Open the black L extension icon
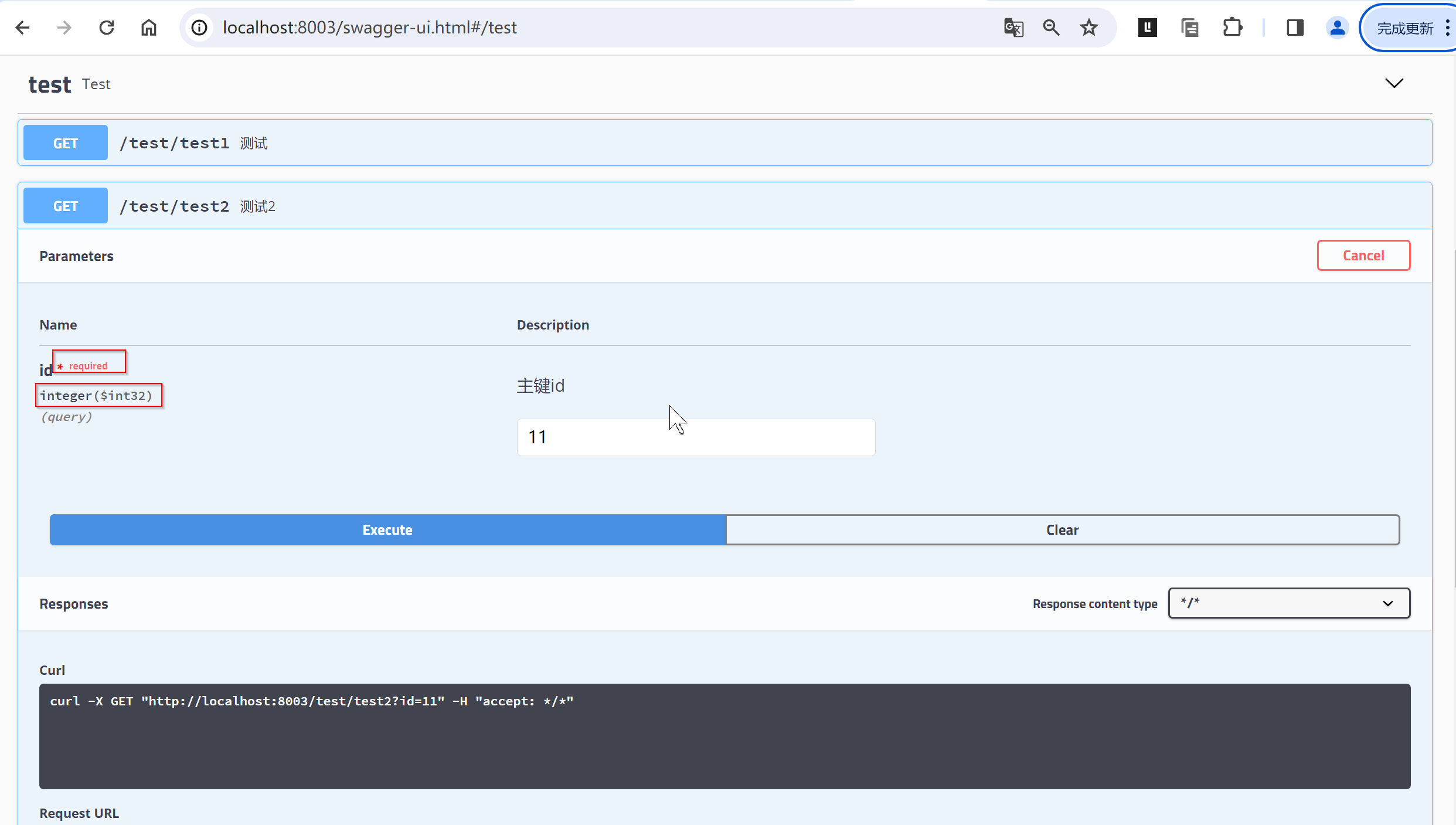Viewport: 1456px width, 825px height. (x=1147, y=28)
